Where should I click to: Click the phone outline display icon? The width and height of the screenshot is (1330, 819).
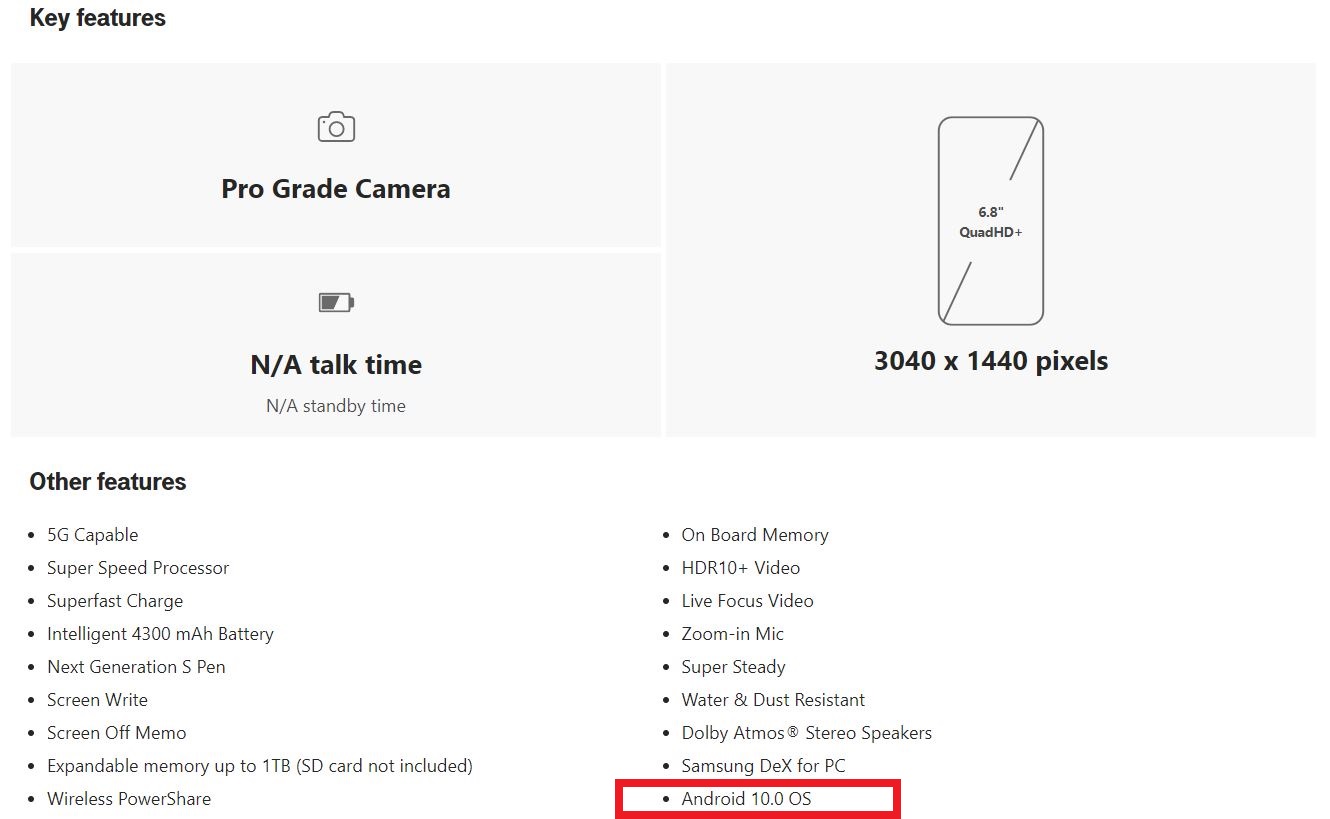(x=990, y=221)
